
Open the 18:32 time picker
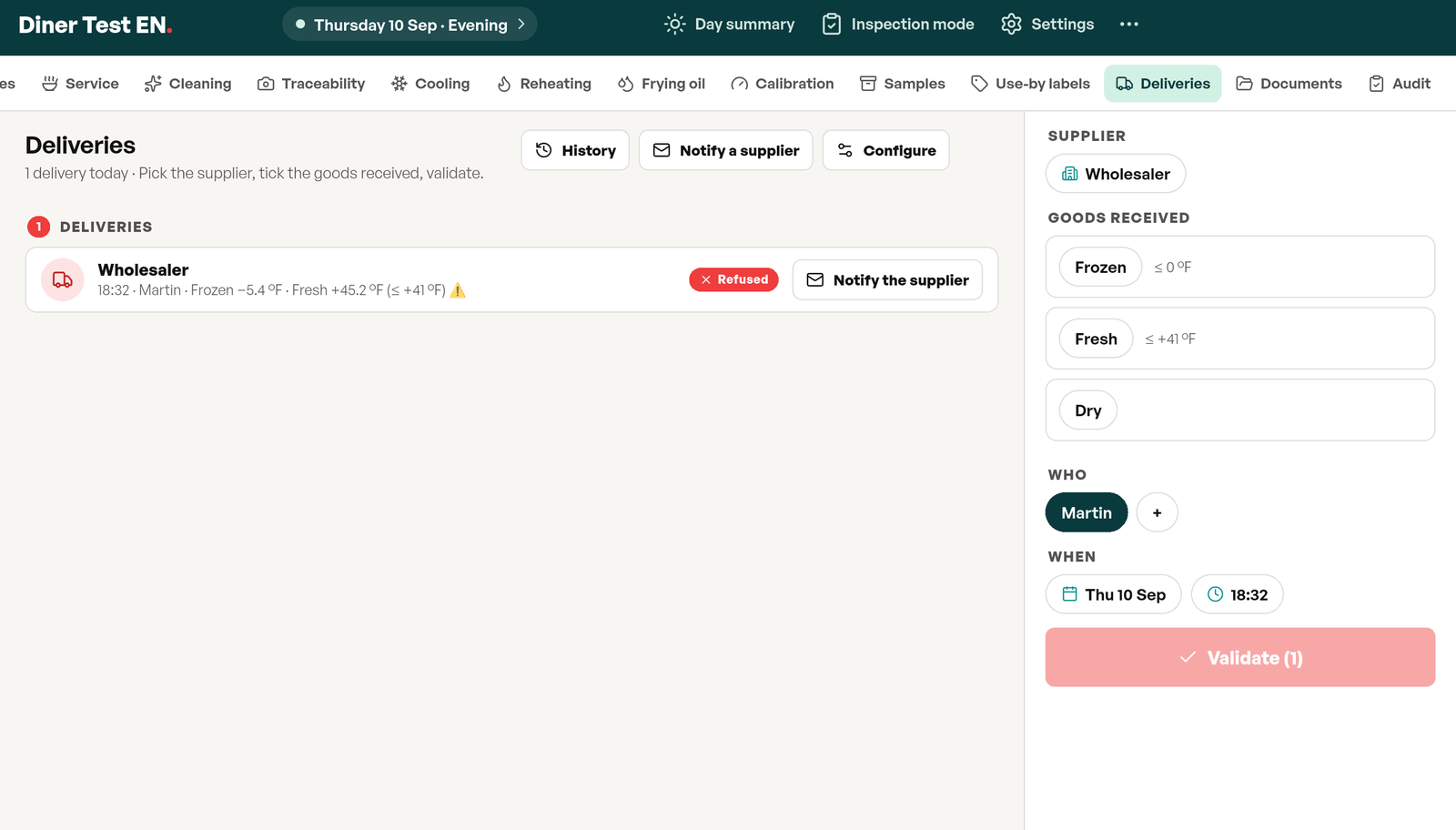click(1237, 594)
